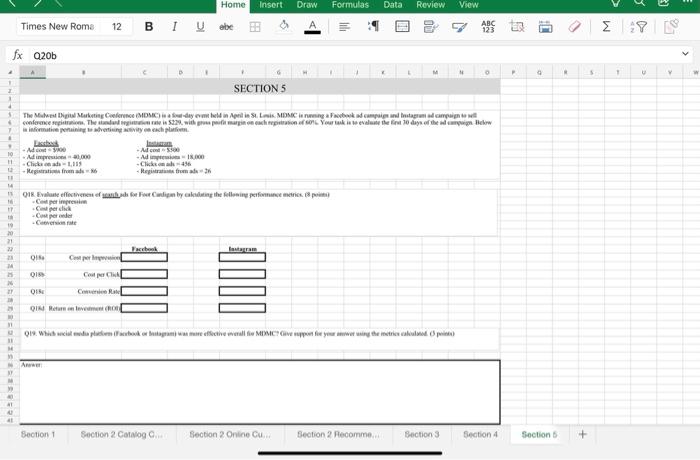Image resolution: width=700 pixels, height=460 pixels.
Task: Select the Facebook Conversion Rate cell
Action: 144,291
